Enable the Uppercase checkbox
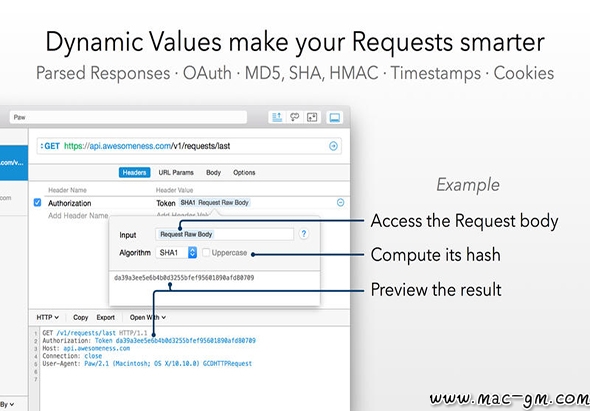Viewport: 590px width, 411px height. 206,253
